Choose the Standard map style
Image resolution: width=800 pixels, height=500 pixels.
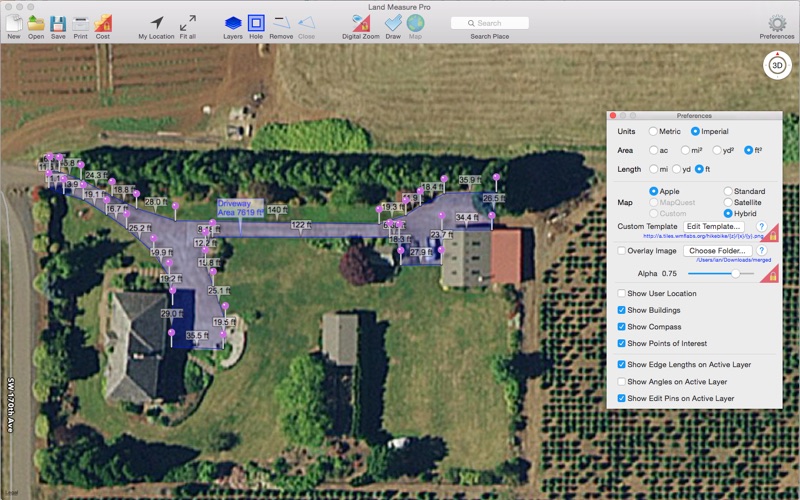click(728, 191)
